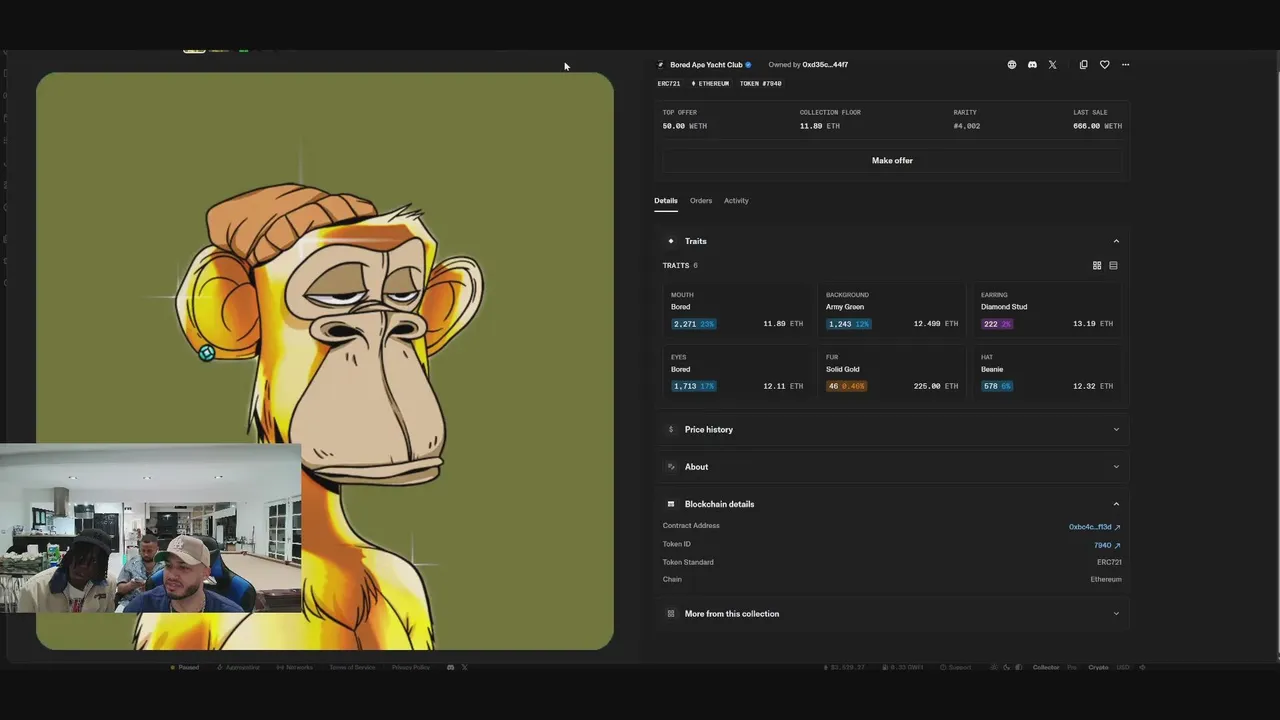Open Privacy Policy in the footer

[411, 667]
